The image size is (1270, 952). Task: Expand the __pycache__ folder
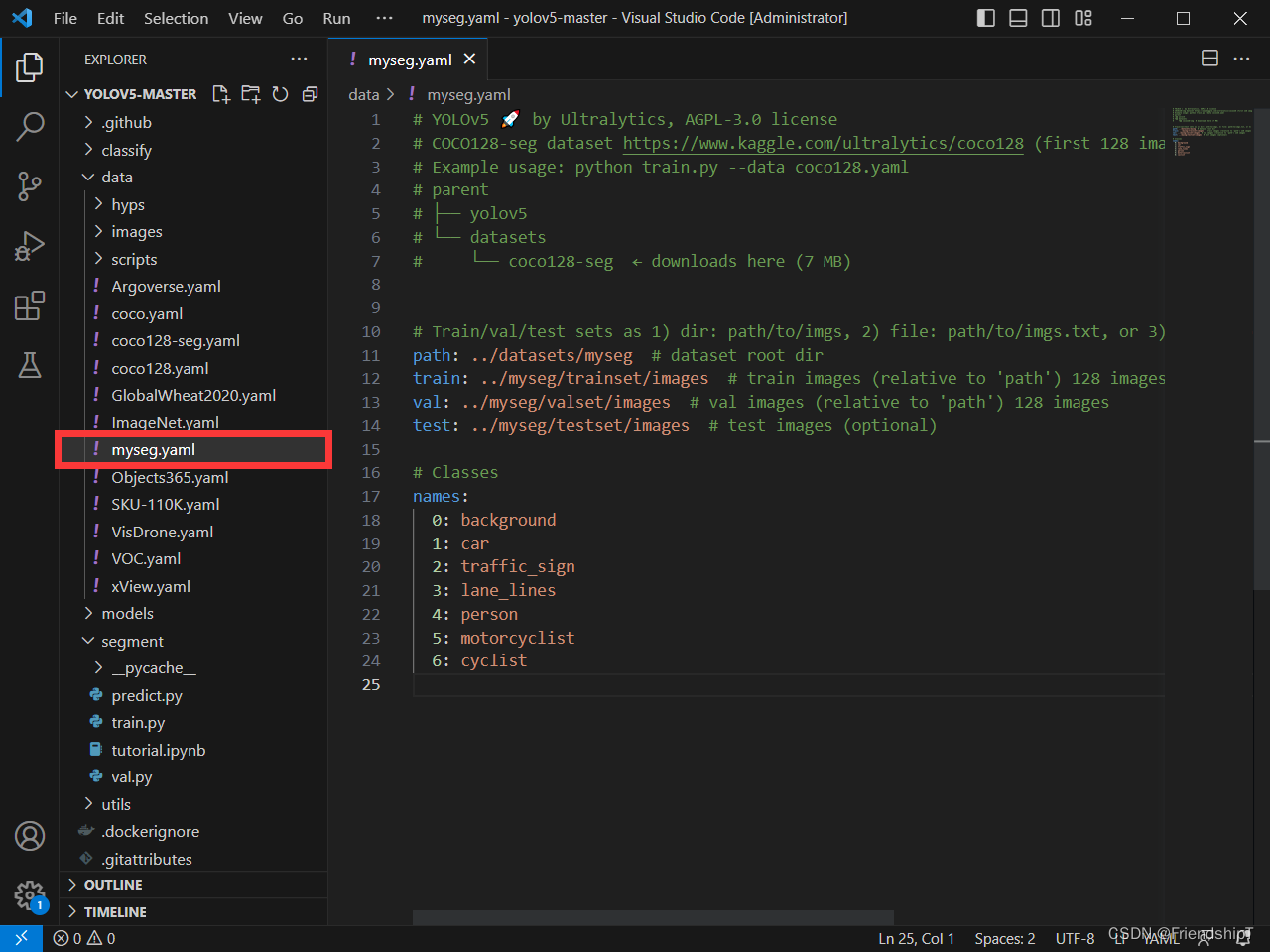click(193, 667)
